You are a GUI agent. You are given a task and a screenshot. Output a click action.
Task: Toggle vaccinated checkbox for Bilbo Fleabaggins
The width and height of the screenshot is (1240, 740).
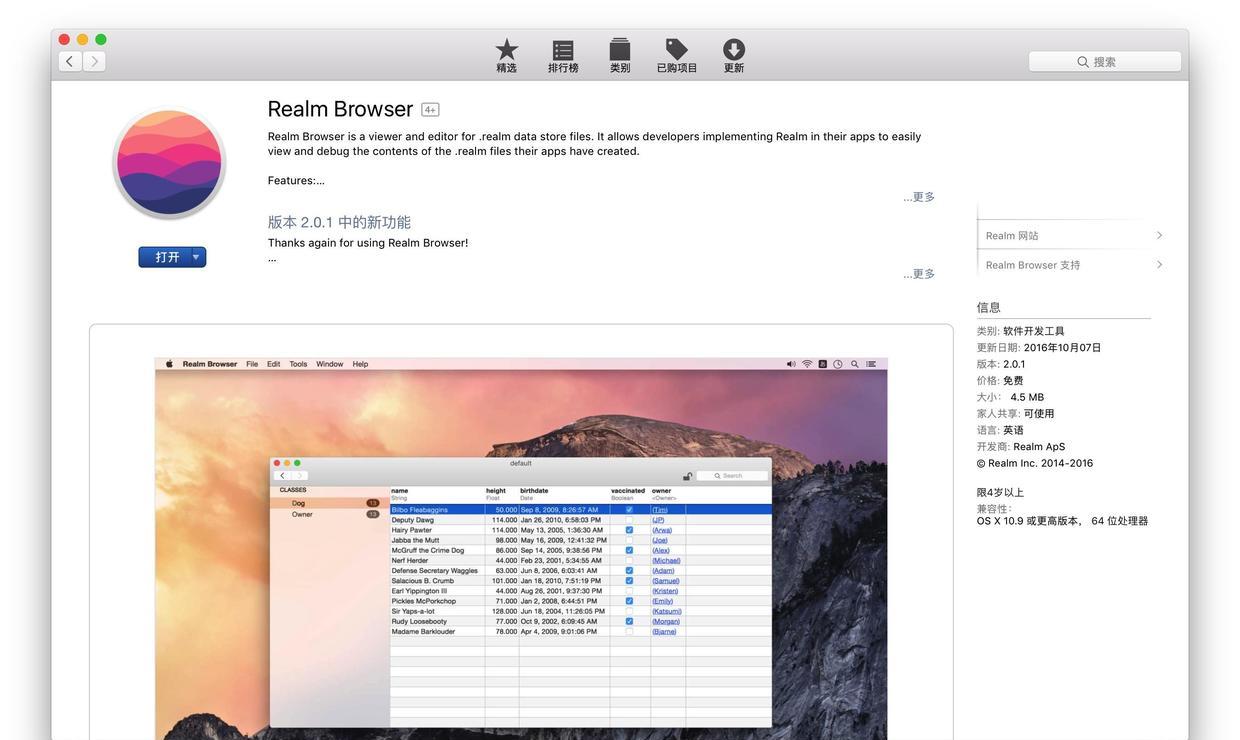[629, 510]
